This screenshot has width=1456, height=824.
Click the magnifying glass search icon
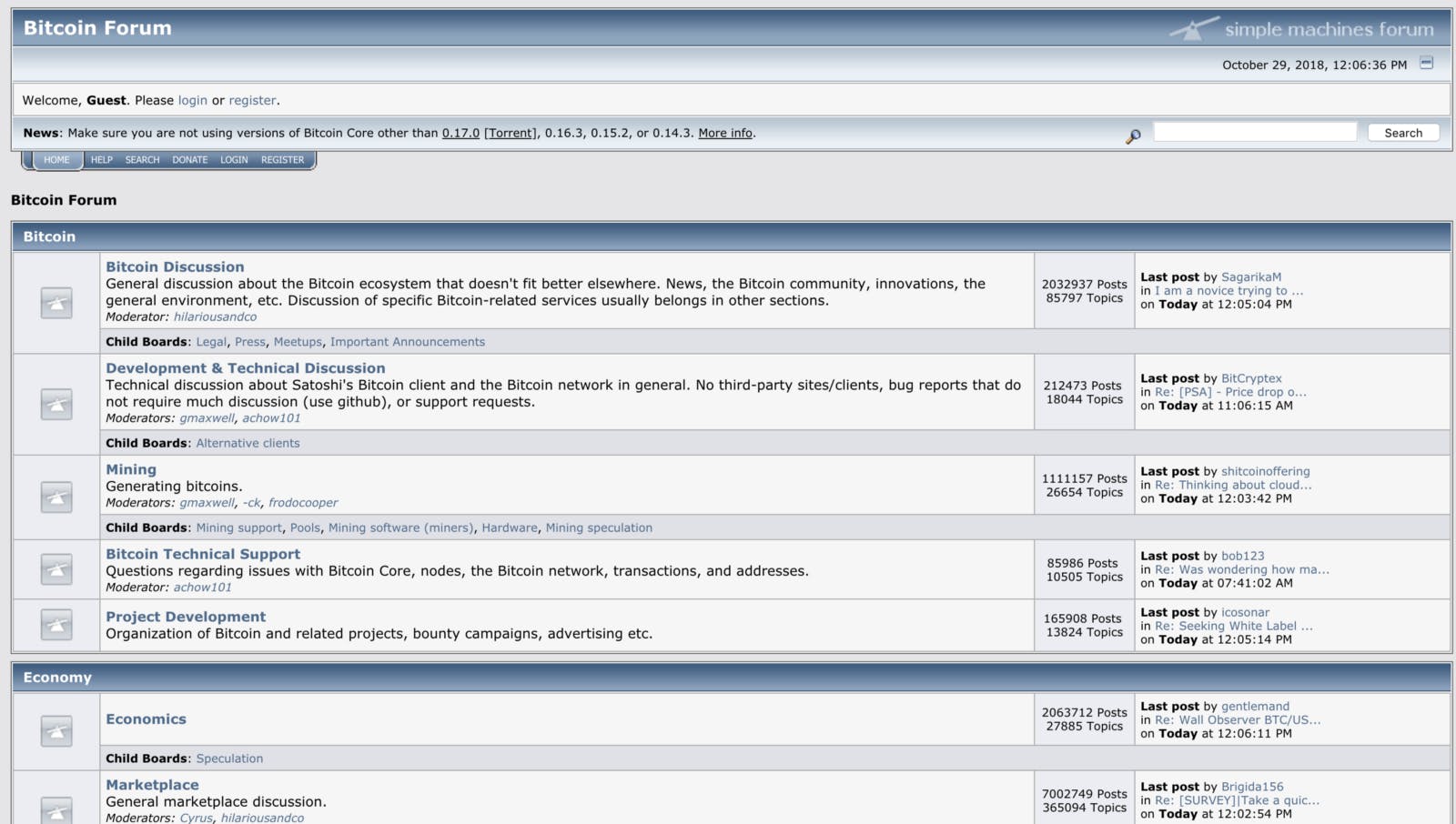coord(1133,136)
